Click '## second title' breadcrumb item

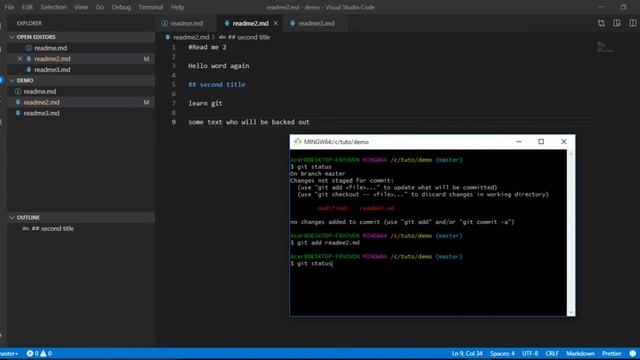pyautogui.click(x=249, y=37)
